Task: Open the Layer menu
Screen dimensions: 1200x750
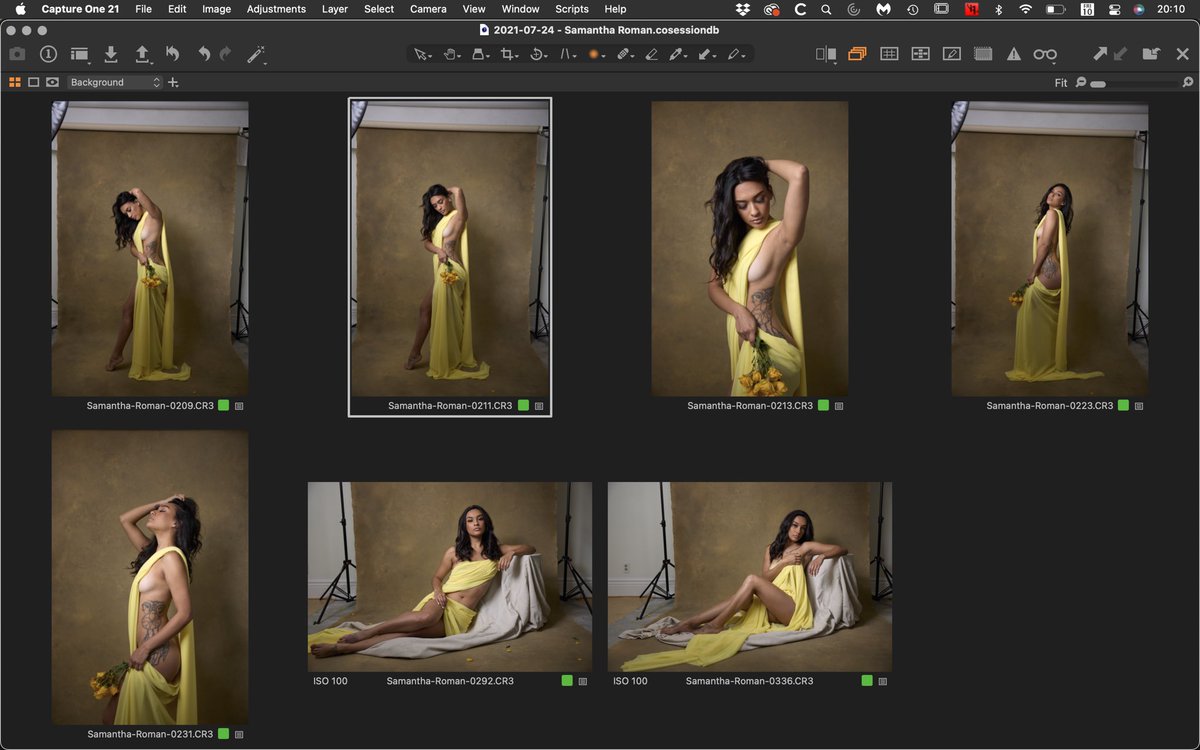Action: (335, 9)
